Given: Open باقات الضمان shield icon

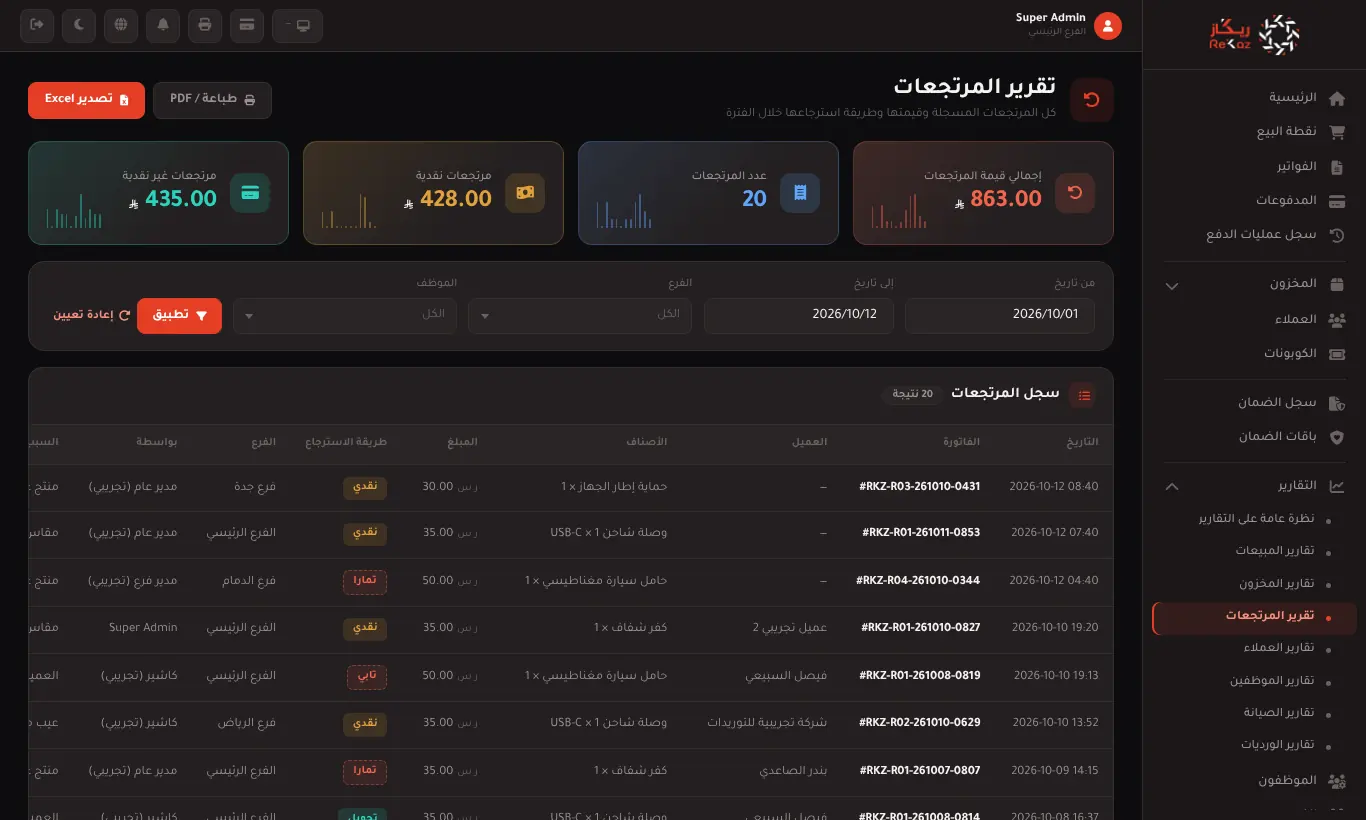Looking at the screenshot, I should (1336, 437).
